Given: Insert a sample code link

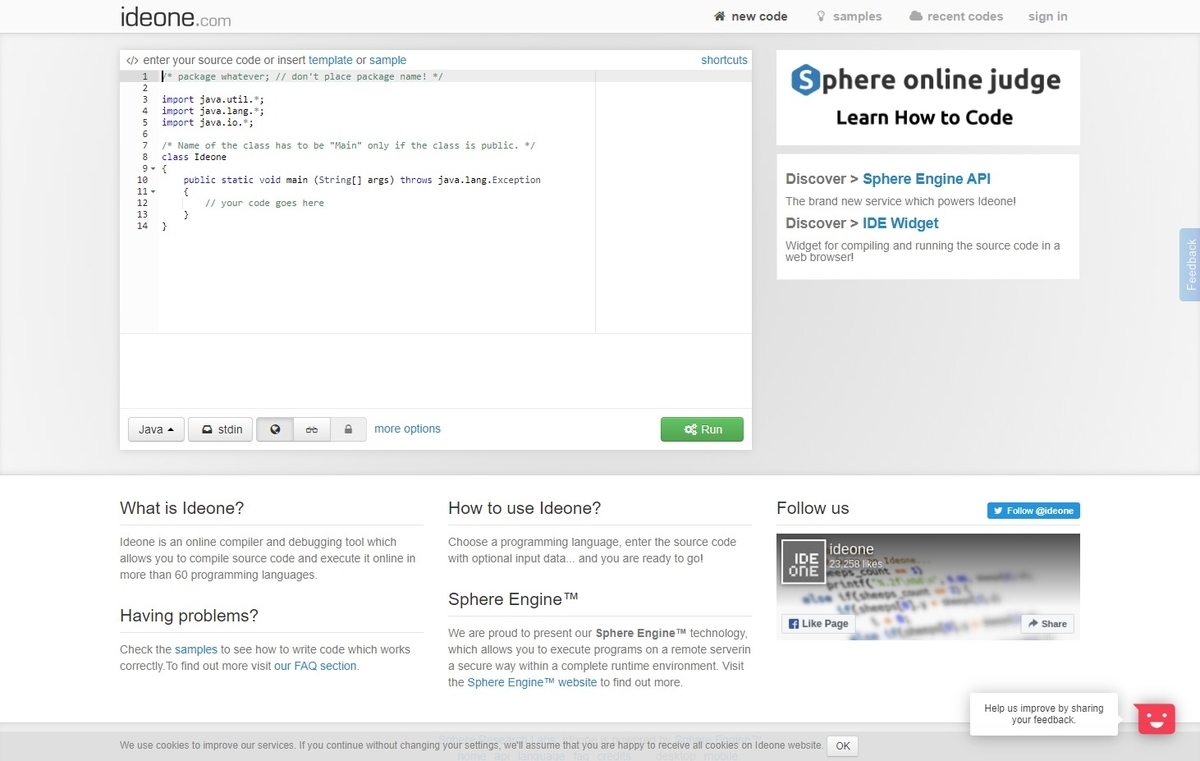Looking at the screenshot, I should 388,60.
